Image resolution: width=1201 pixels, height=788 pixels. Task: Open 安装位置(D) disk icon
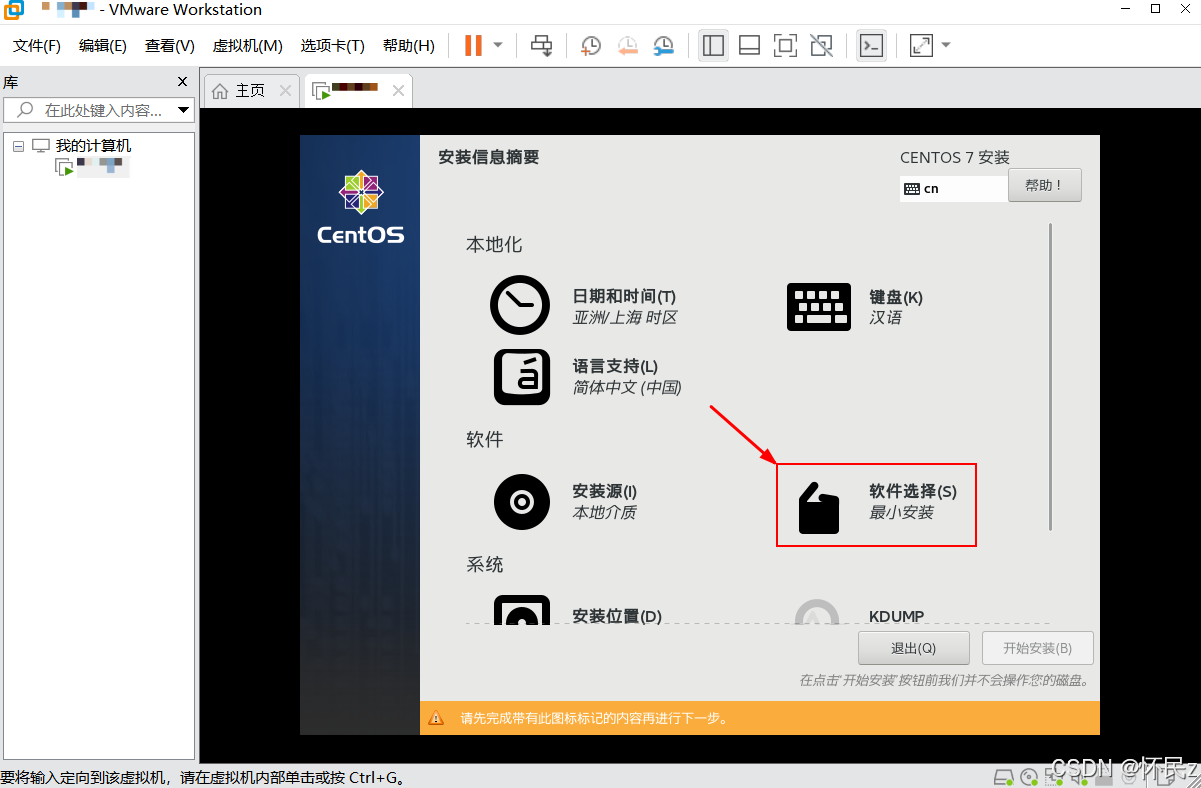[522, 610]
